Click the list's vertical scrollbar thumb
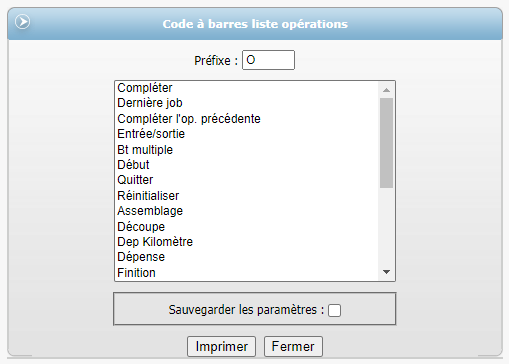This screenshot has width=509, height=364. [x=386, y=143]
